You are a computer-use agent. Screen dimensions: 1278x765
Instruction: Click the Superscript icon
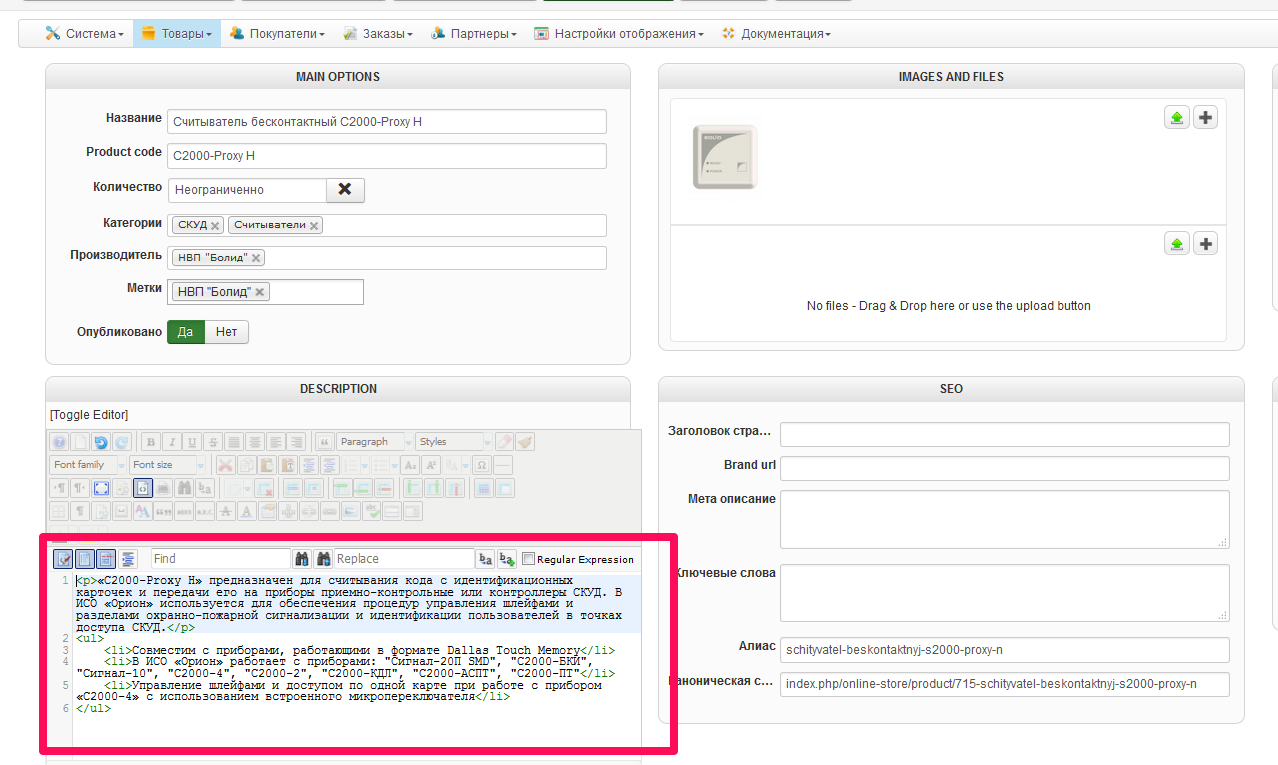[x=431, y=465]
